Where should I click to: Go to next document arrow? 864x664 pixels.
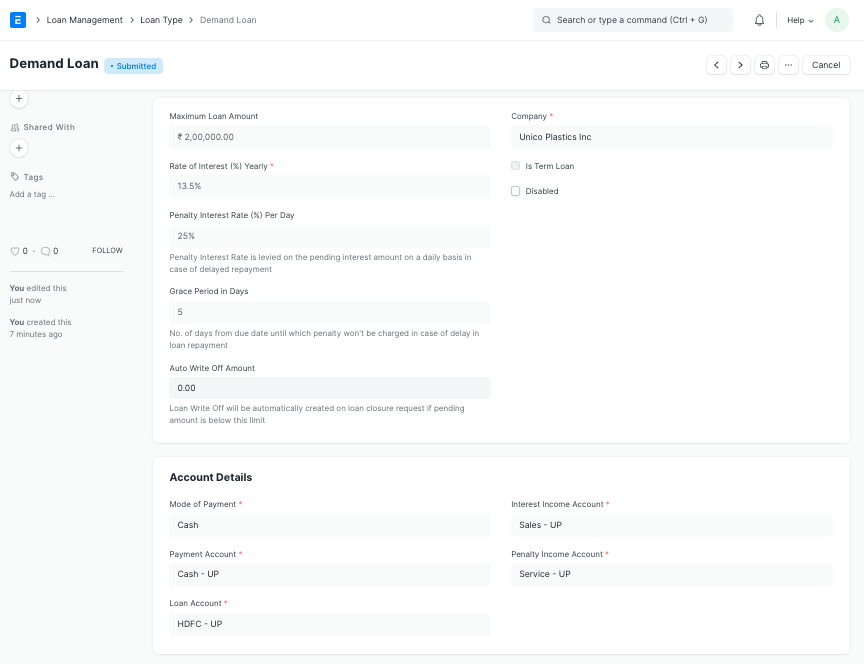coord(740,65)
